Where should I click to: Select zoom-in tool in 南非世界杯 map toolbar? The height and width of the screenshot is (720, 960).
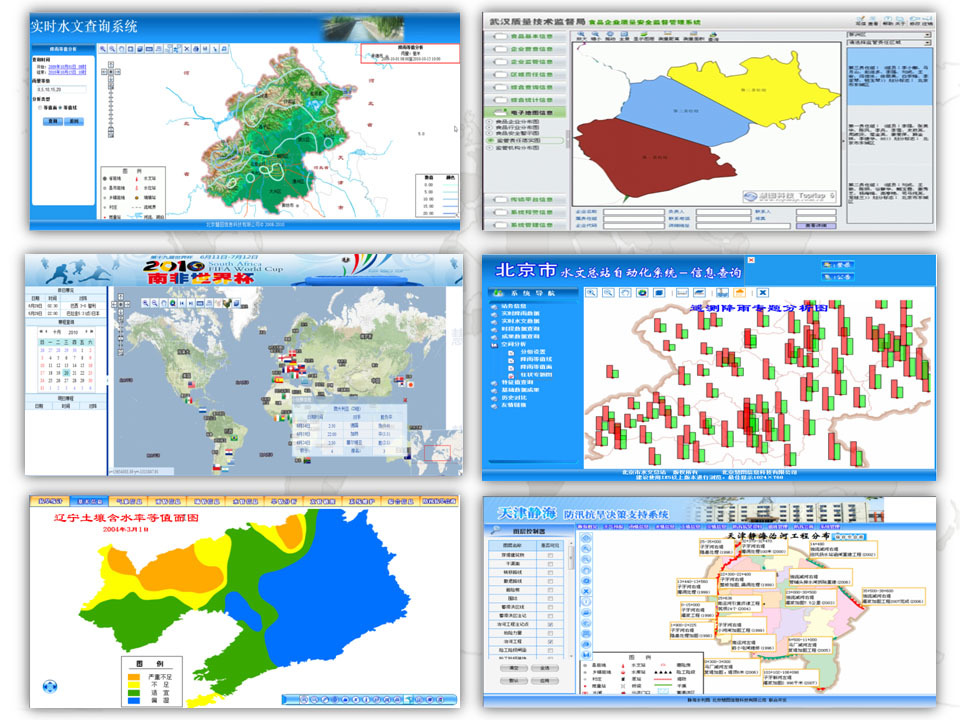click(x=145, y=303)
